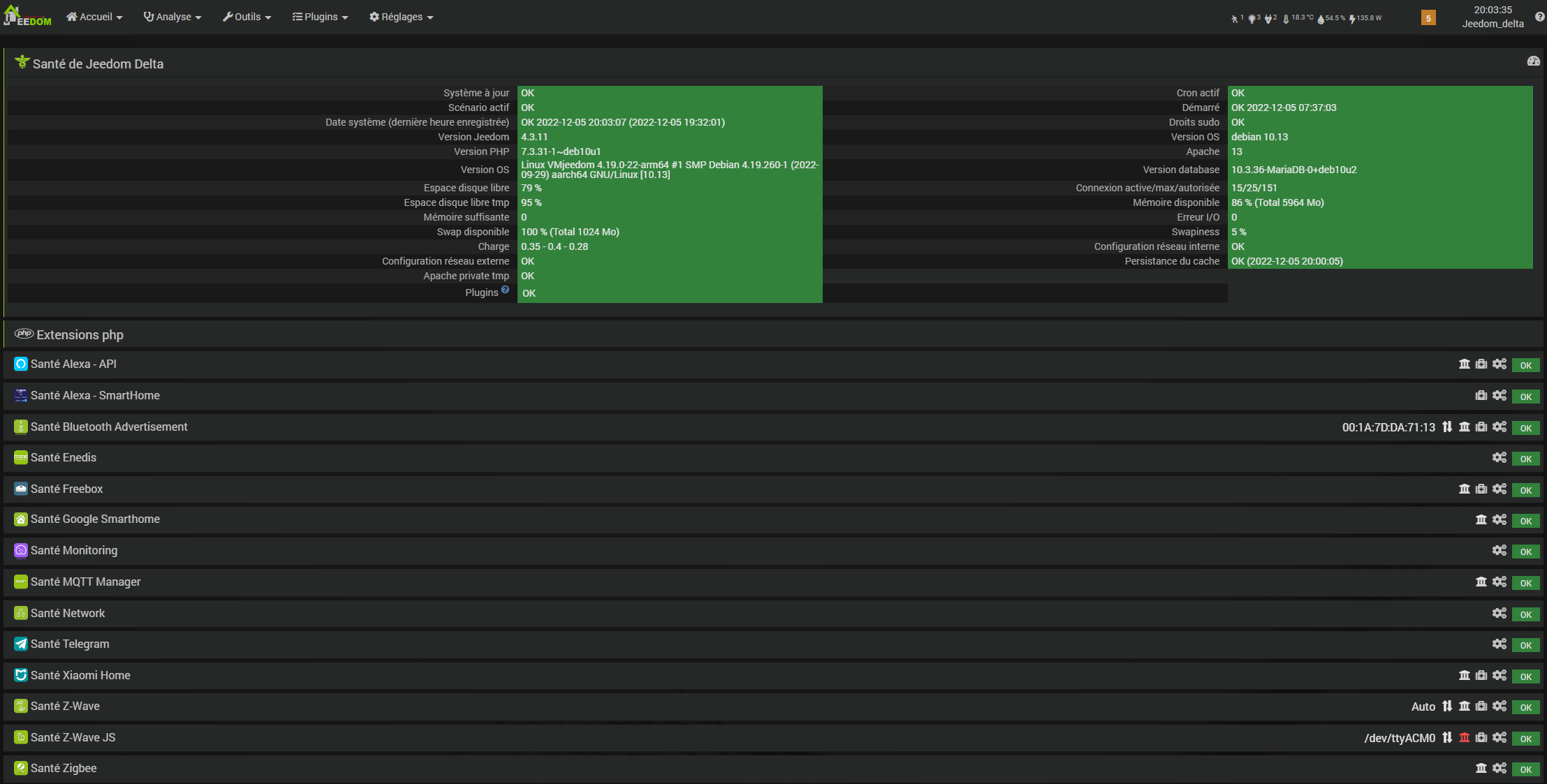Click the power bolt 135.8 W summary
The height and width of the screenshot is (784, 1547).
point(1365,18)
